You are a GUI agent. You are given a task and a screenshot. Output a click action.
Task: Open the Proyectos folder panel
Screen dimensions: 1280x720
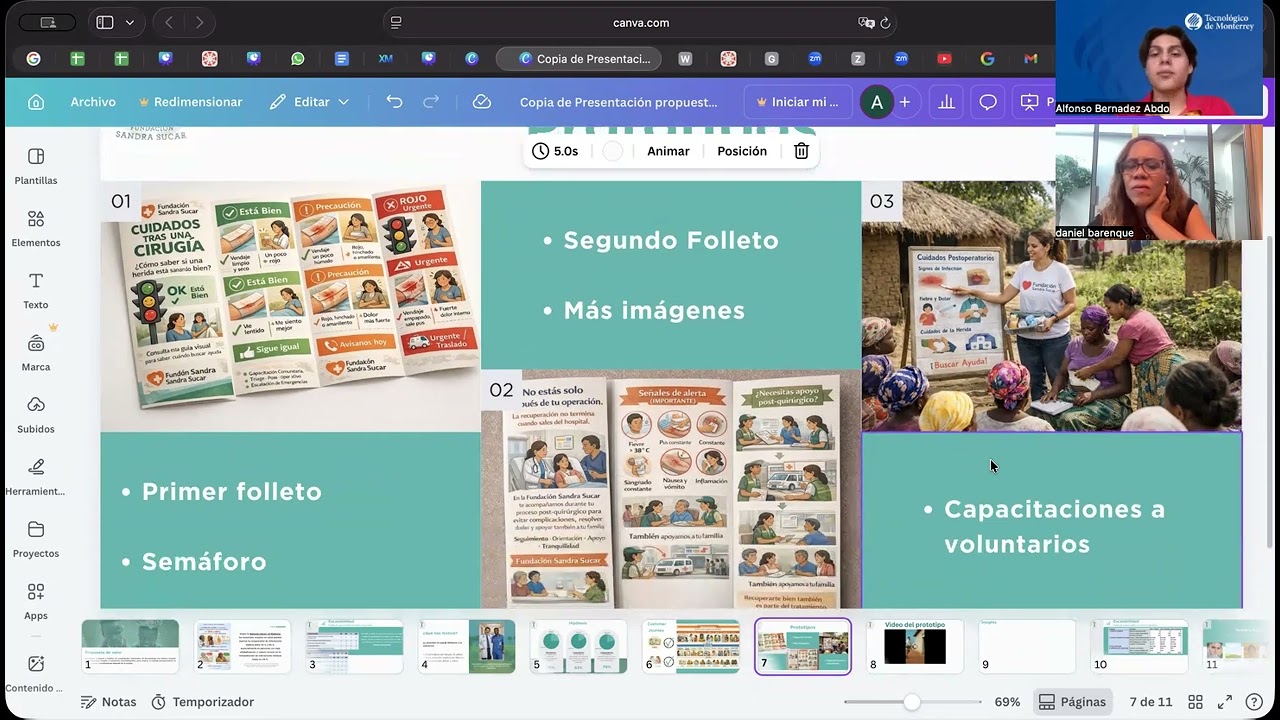[x=36, y=538]
